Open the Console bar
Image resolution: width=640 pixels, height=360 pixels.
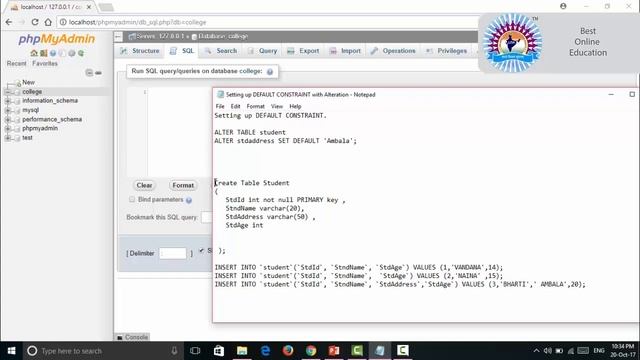point(133,337)
